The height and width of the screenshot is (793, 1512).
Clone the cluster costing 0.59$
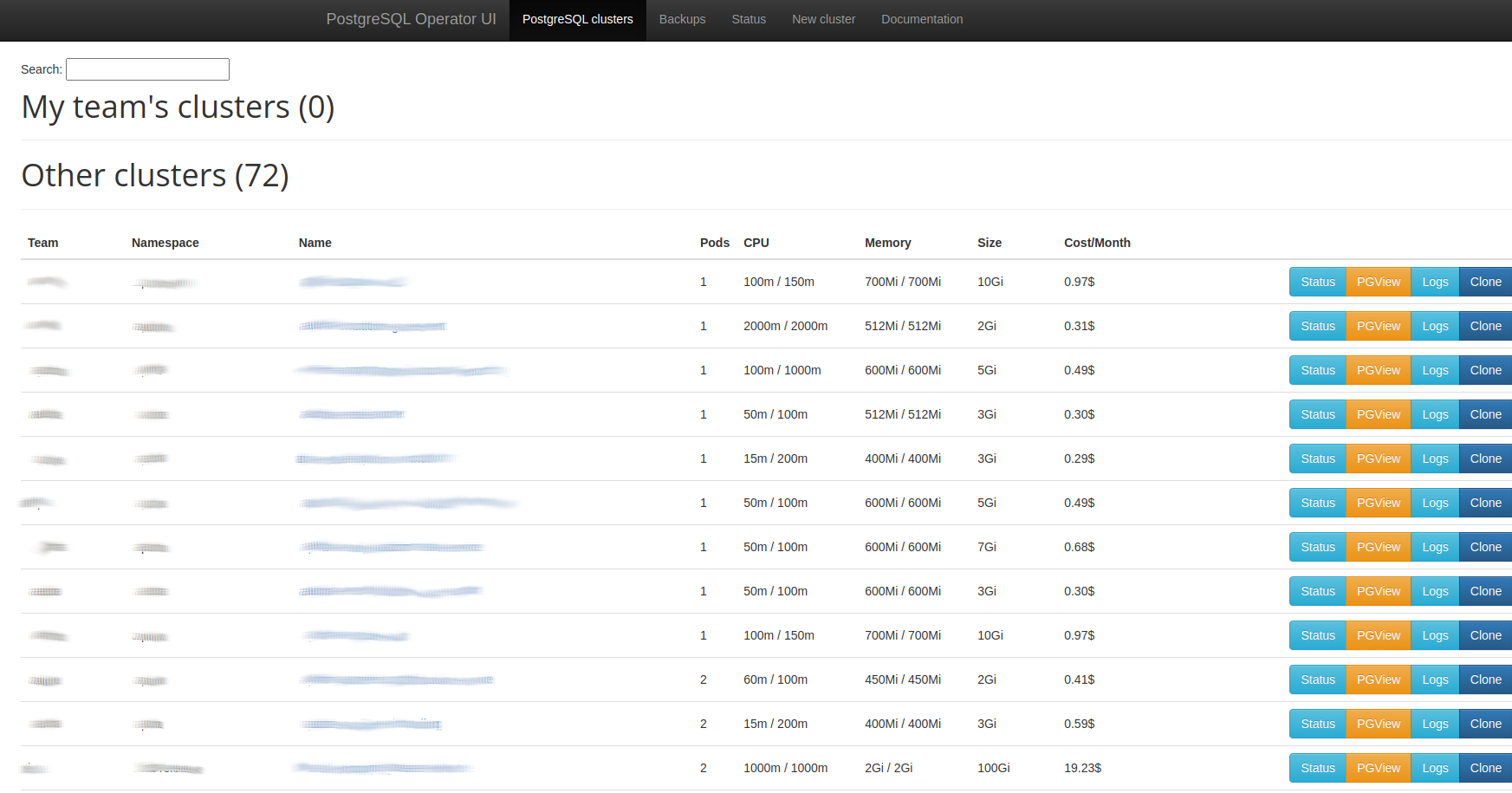(1485, 724)
